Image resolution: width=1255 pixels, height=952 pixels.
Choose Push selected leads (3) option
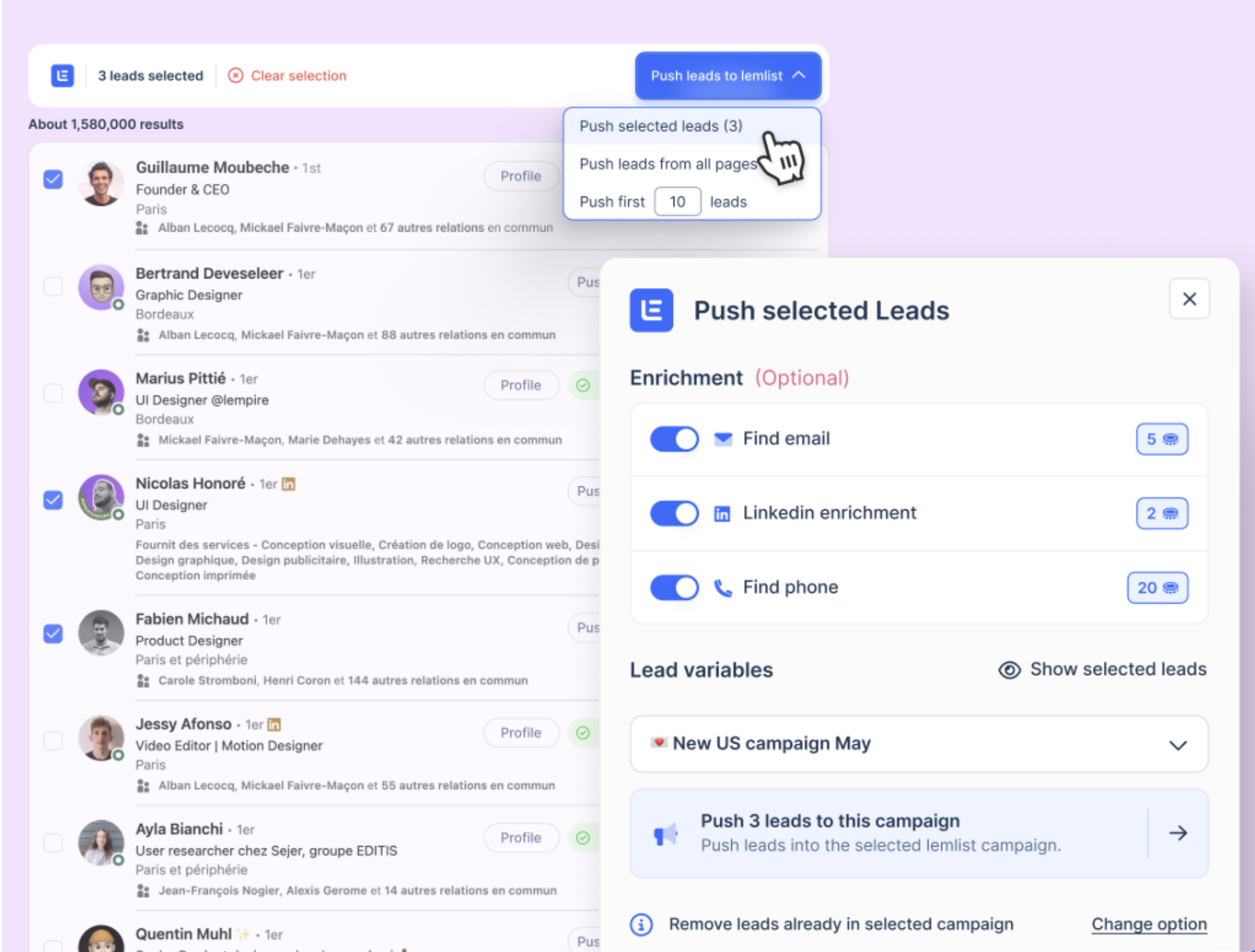pos(661,126)
